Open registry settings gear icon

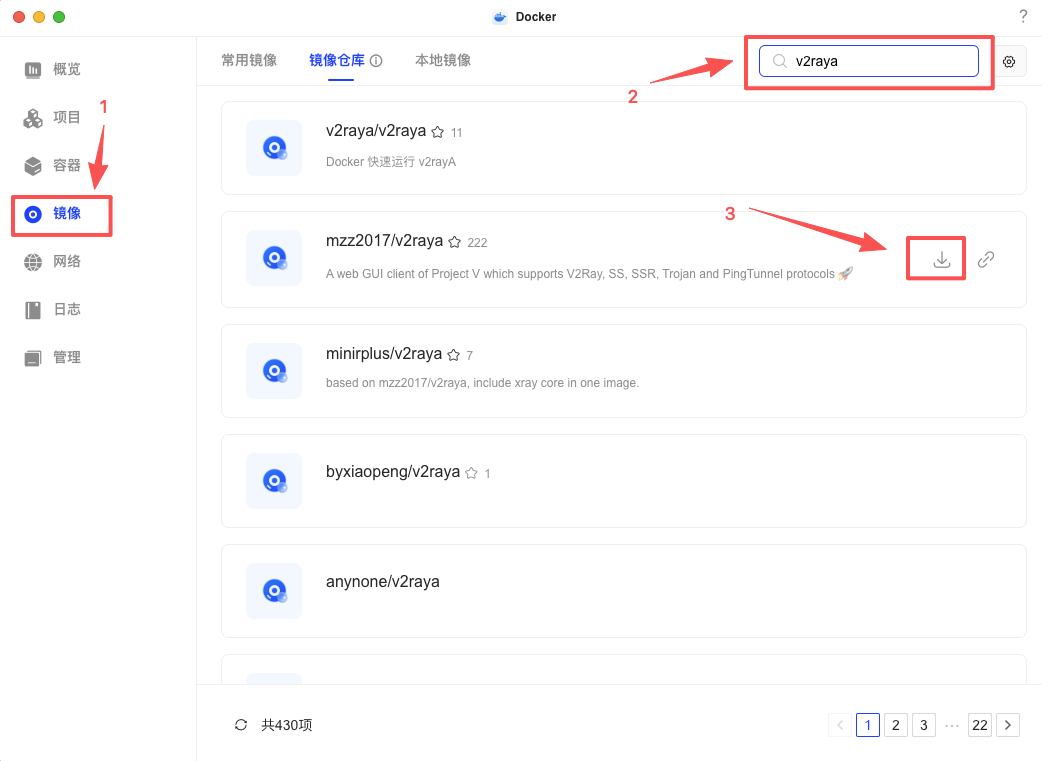point(1009,62)
